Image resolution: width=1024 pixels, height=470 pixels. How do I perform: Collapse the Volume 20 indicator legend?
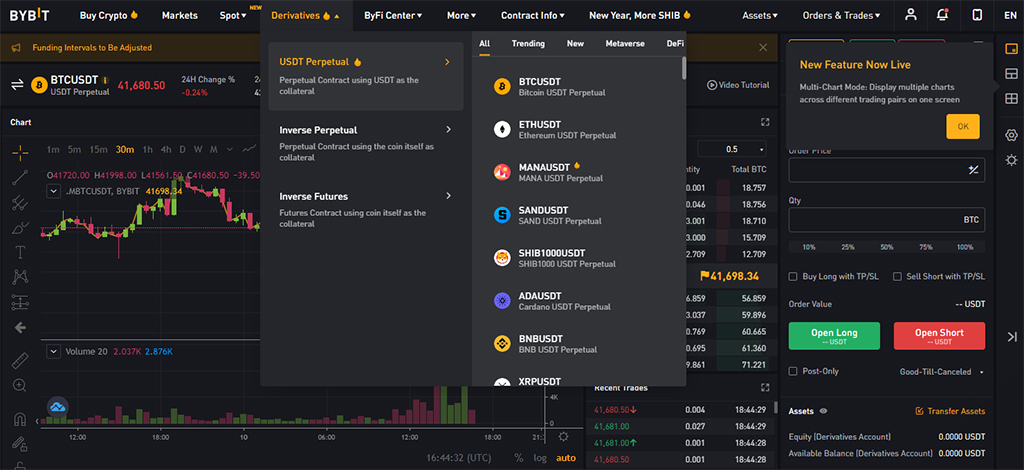click(x=54, y=351)
